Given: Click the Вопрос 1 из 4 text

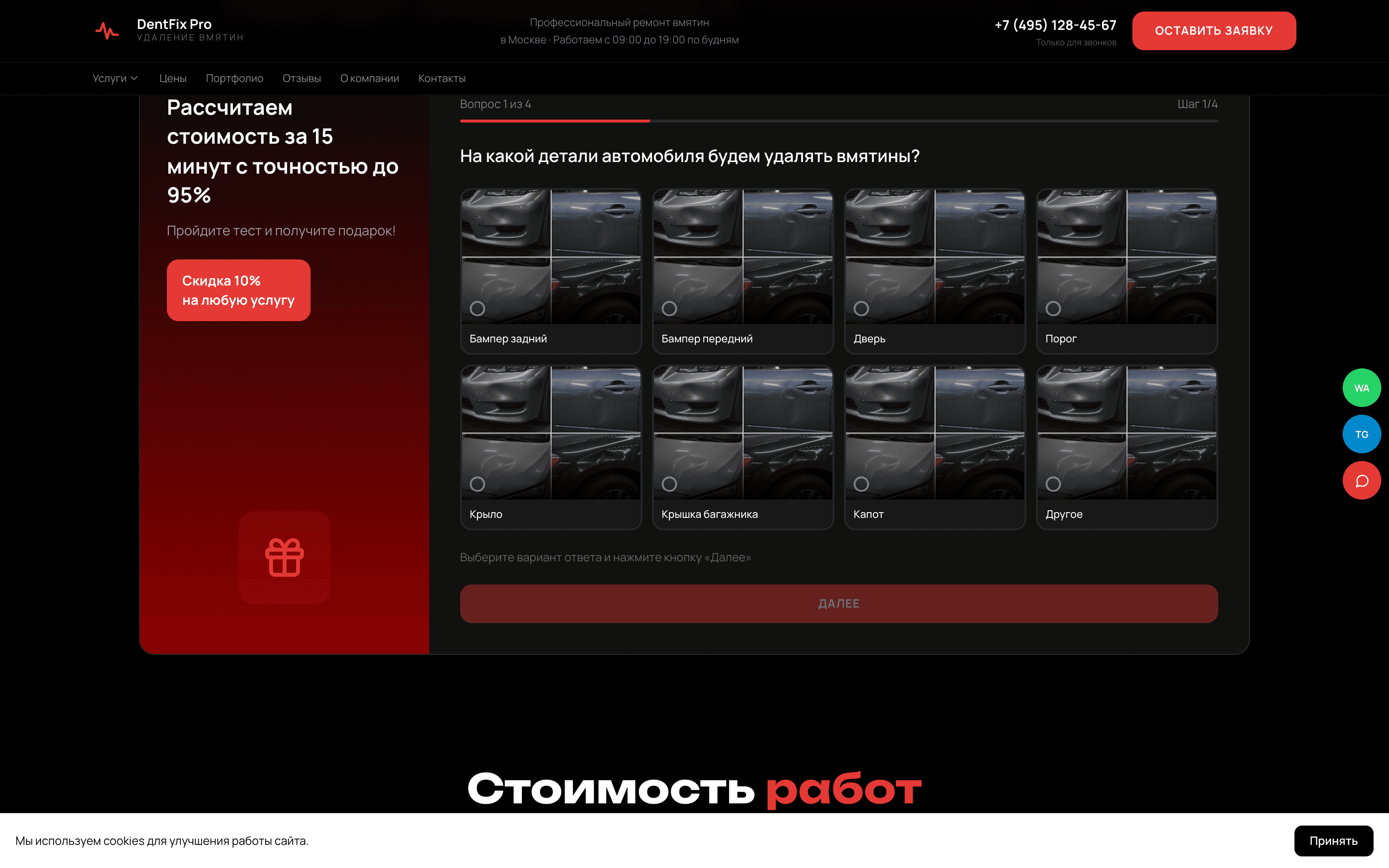Looking at the screenshot, I should pos(495,104).
